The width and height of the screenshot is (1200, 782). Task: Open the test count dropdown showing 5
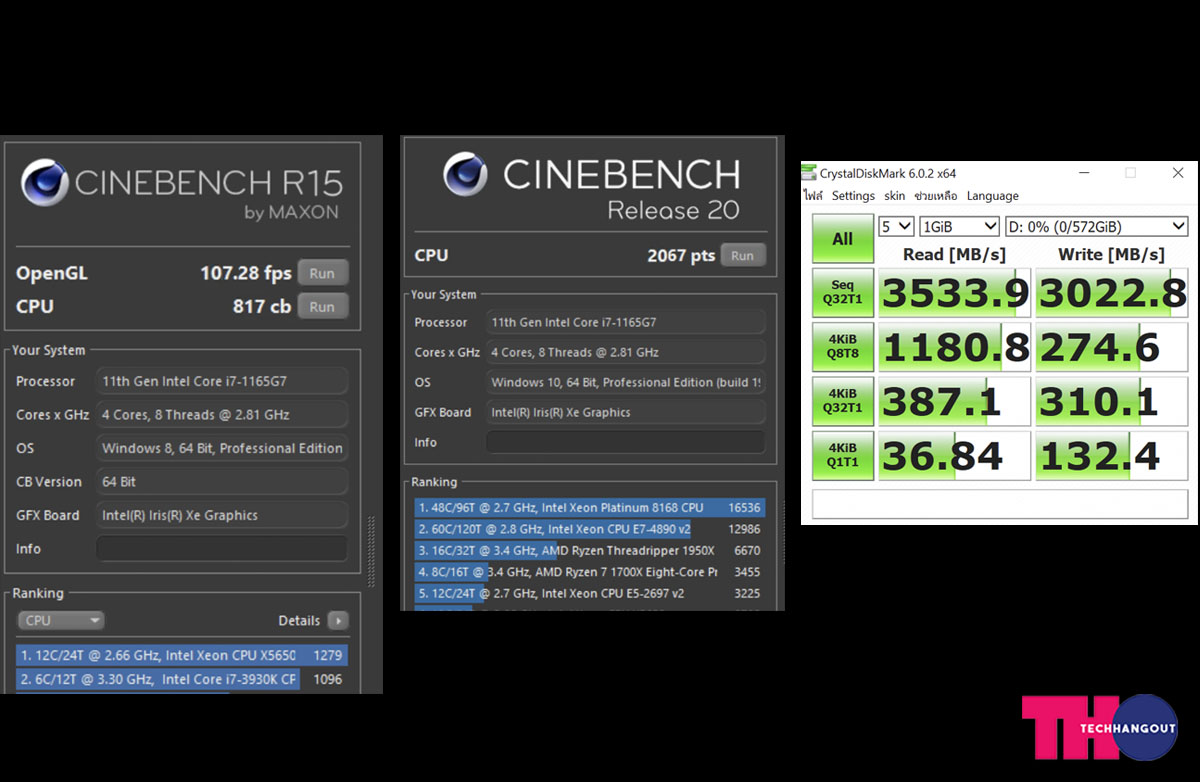[x=896, y=226]
